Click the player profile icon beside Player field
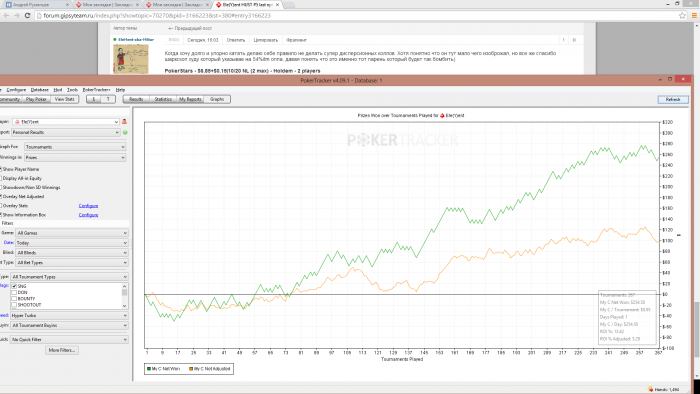This screenshot has width=700, height=394. (x=124, y=121)
